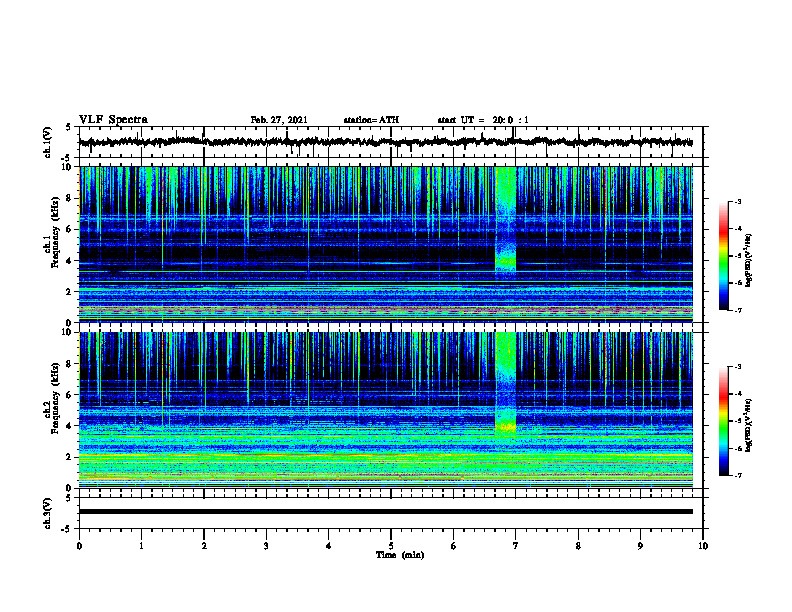Click time axis tick label "1"
This screenshot has width=792, height=612.
141,546
